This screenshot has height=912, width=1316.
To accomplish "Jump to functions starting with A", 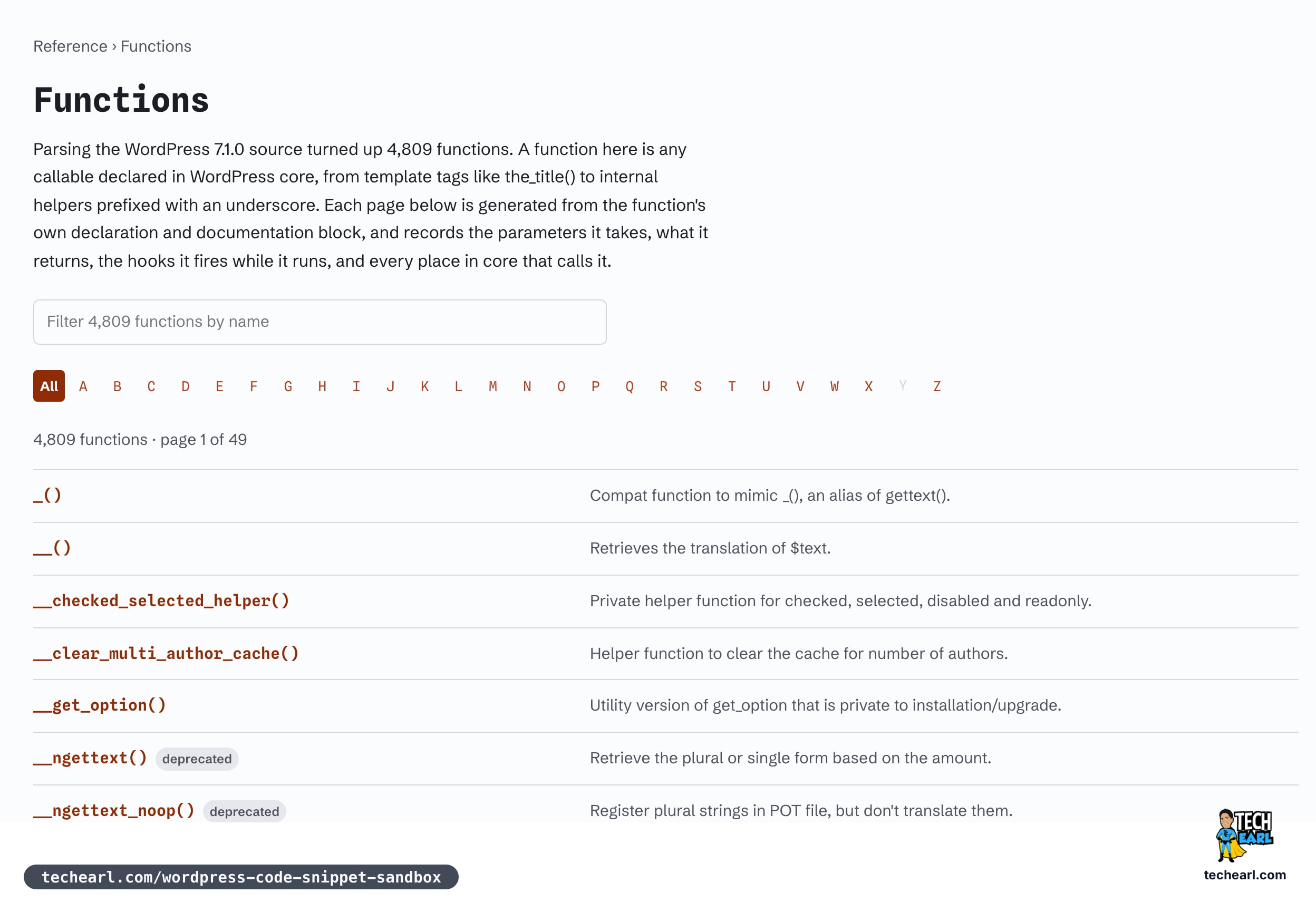I will [83, 386].
